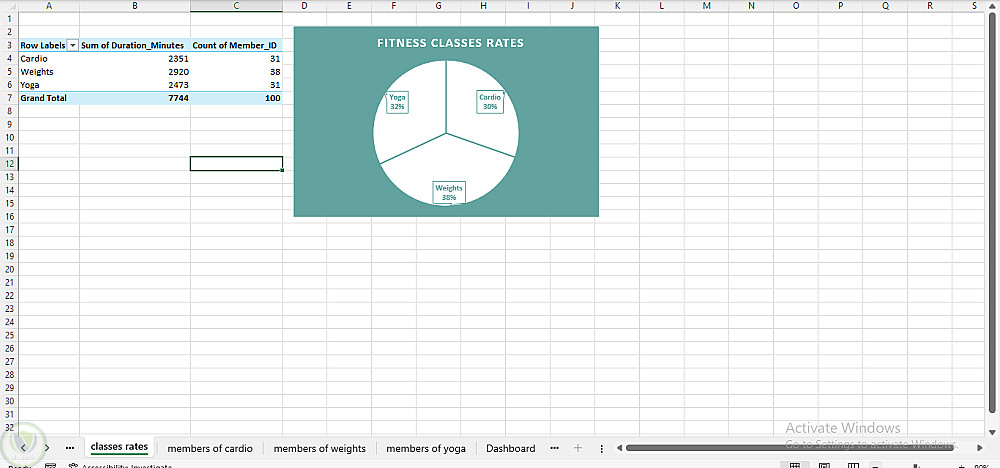The image size is (1000, 468).
Task: Select the chart title FITNESS CLASSES RATES
Action: 450,43
